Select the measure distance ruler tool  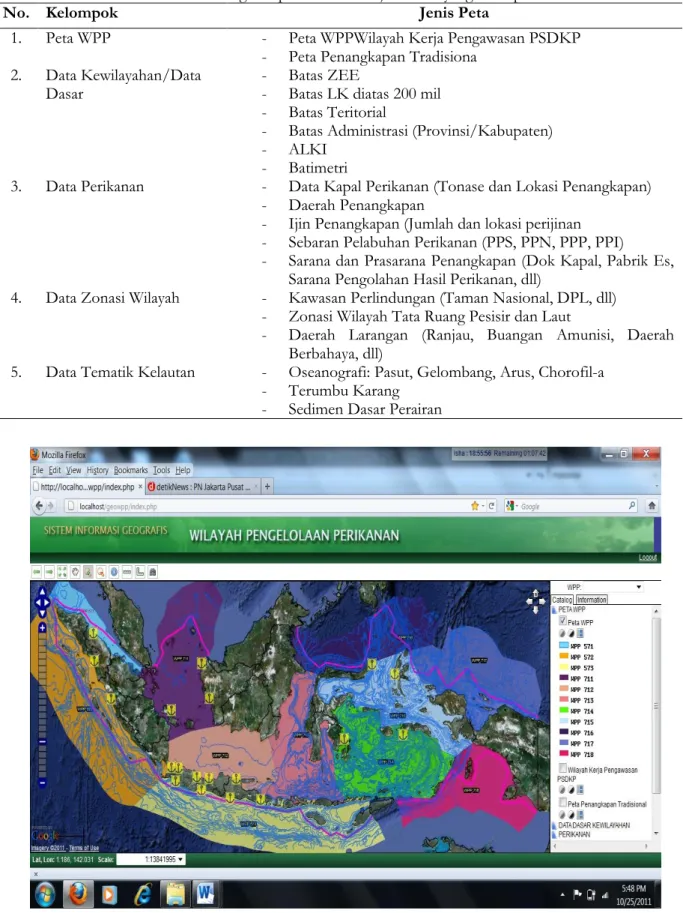127,572
